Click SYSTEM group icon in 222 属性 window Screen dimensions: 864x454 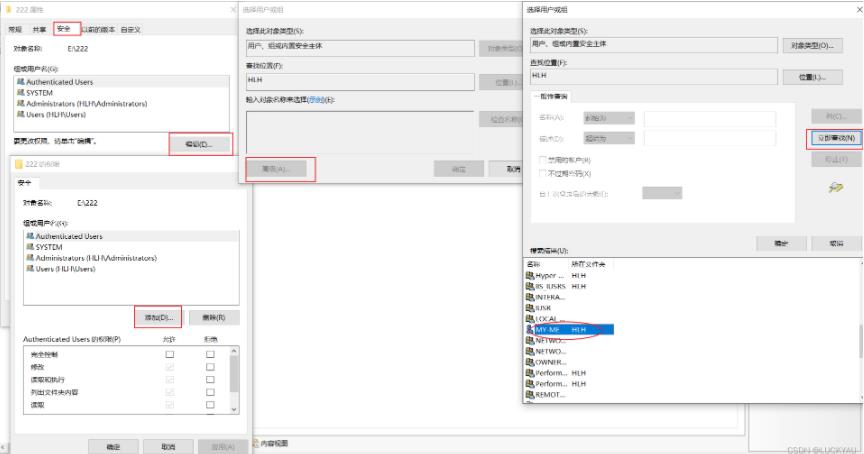[x=21, y=93]
